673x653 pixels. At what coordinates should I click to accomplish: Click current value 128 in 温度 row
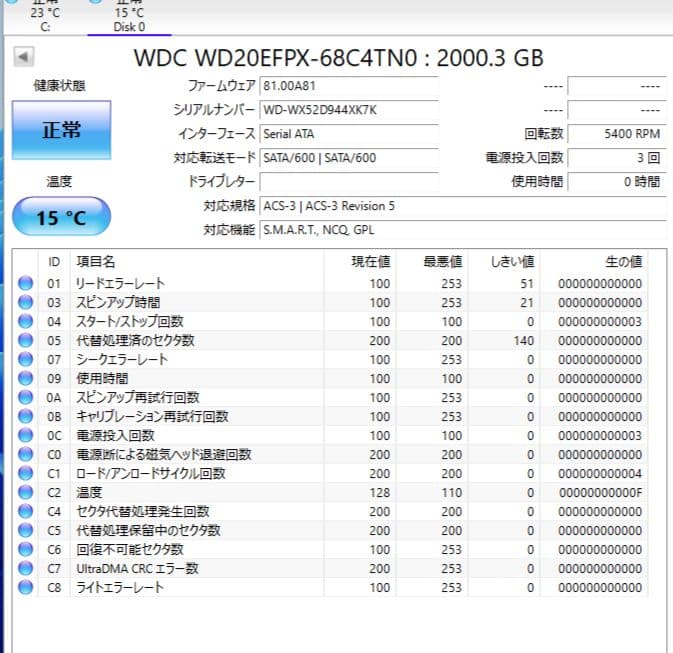380,492
